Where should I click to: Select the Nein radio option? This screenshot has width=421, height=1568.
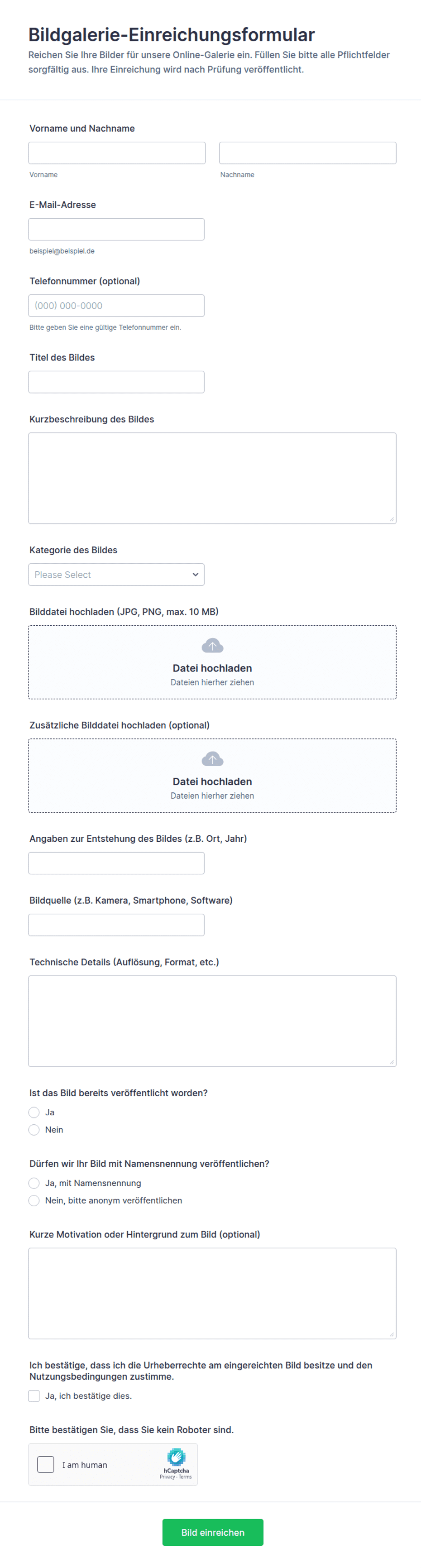(x=34, y=1130)
